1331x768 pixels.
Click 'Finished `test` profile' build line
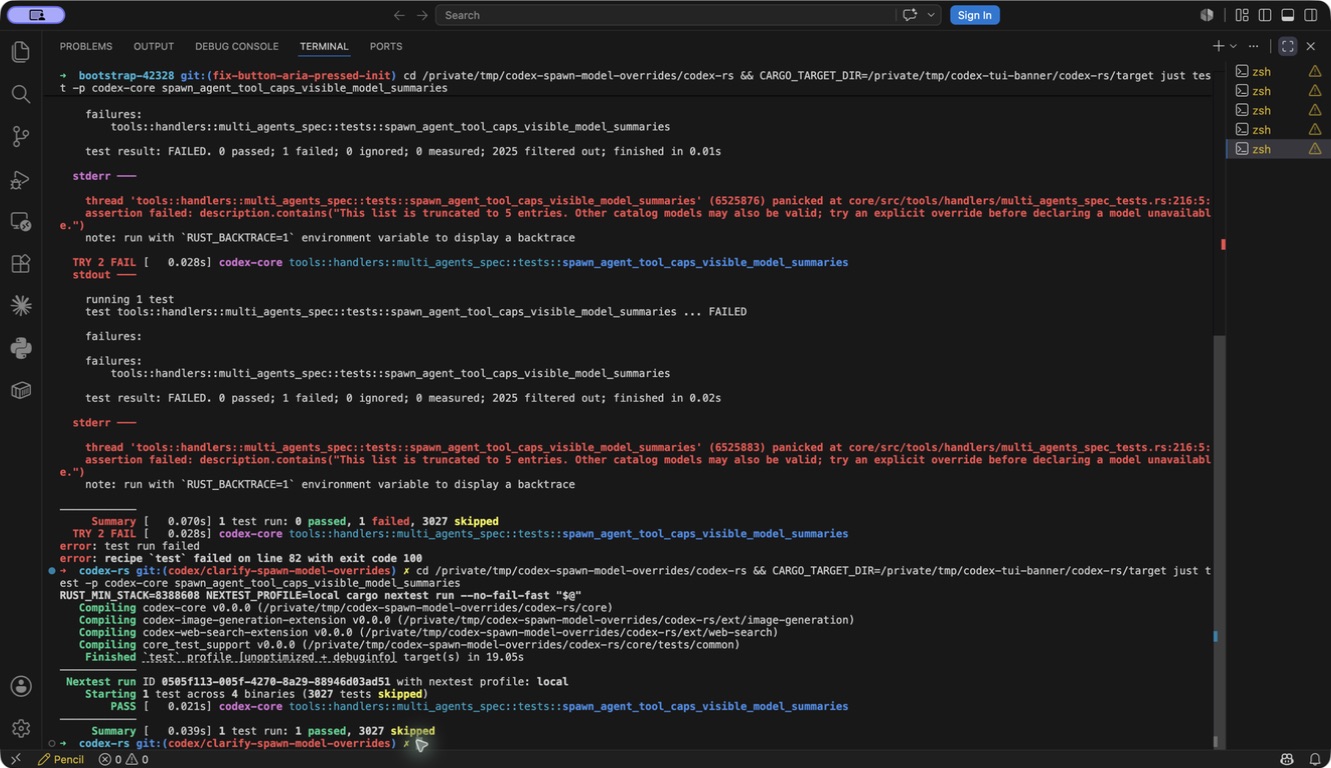[304, 657]
